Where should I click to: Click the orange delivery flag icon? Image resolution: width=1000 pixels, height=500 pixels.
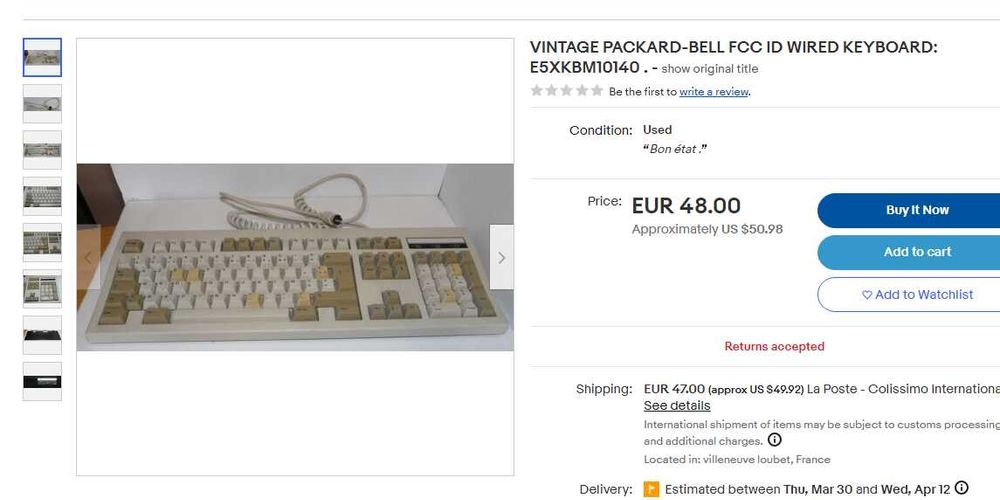point(651,489)
